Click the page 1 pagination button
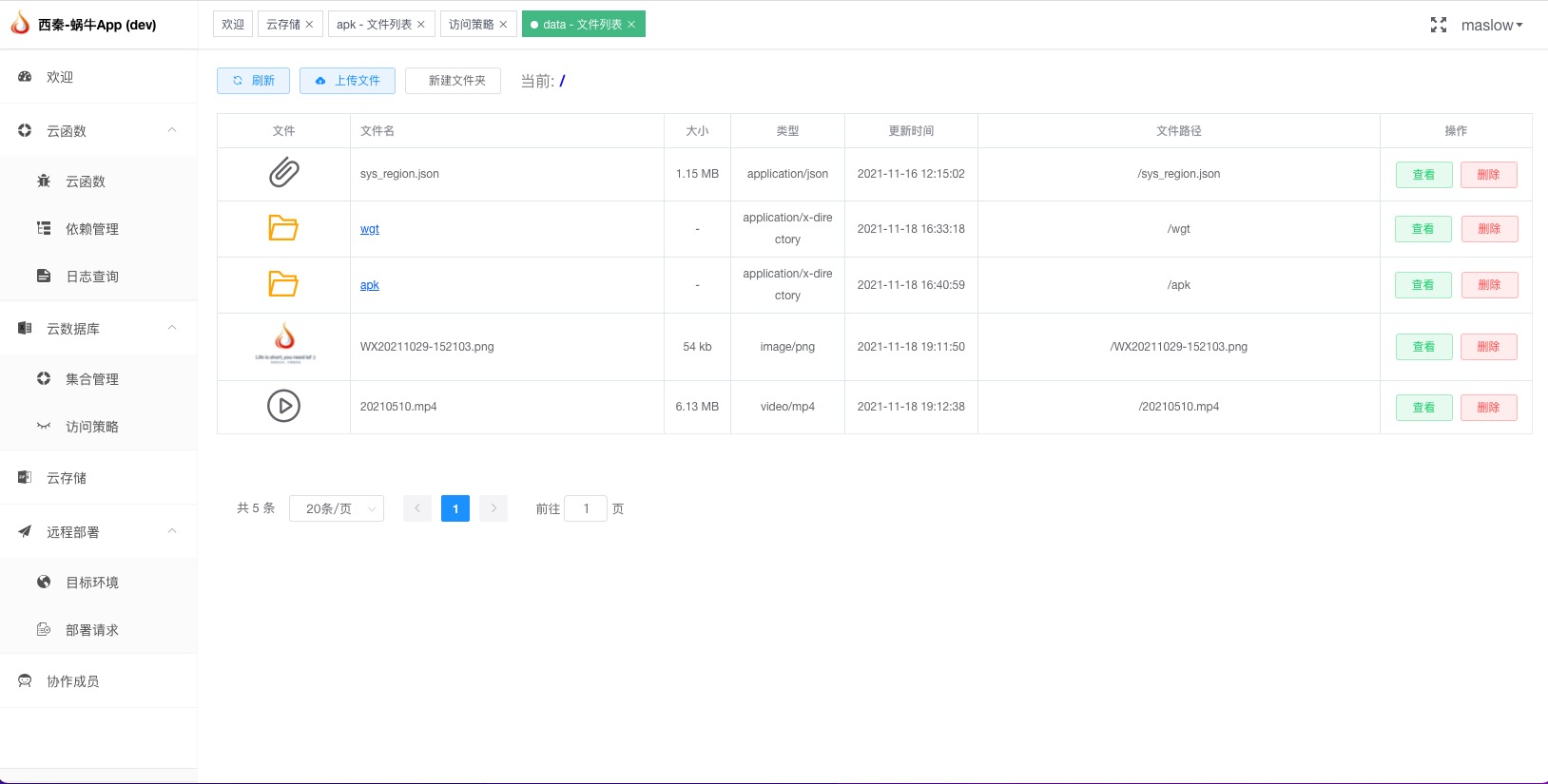1548x784 pixels. point(455,508)
